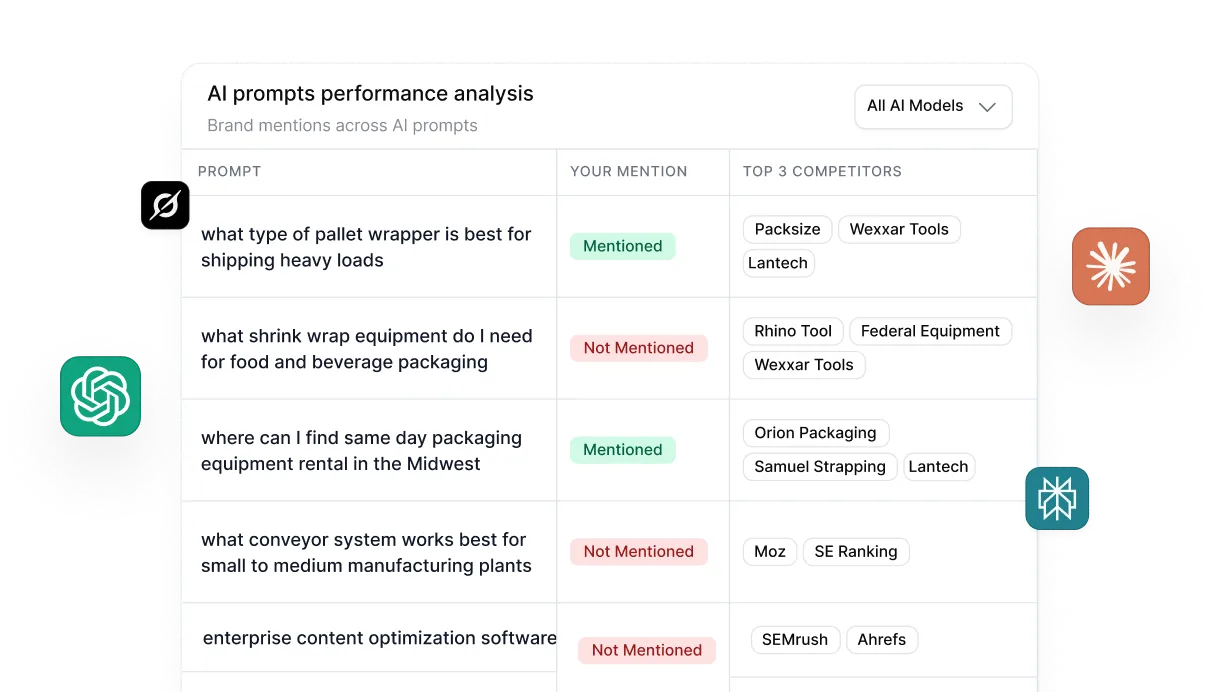The width and height of the screenshot is (1220, 692).
Task: Select the enterprise content optimization software prompt
Action: [379, 638]
